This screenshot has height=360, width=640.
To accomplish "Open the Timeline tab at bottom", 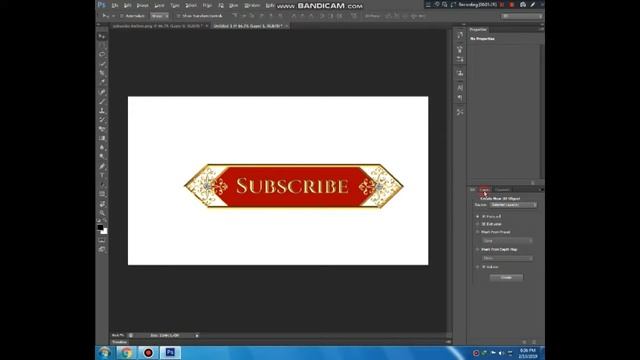I will [x=119, y=342].
